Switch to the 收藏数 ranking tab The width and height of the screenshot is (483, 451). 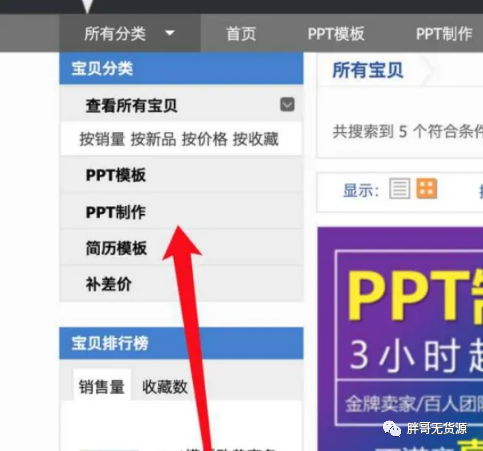pos(165,387)
